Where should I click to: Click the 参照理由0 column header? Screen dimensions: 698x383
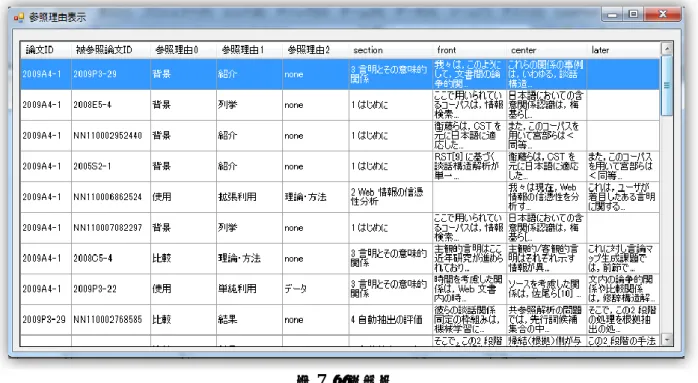click(x=183, y=50)
